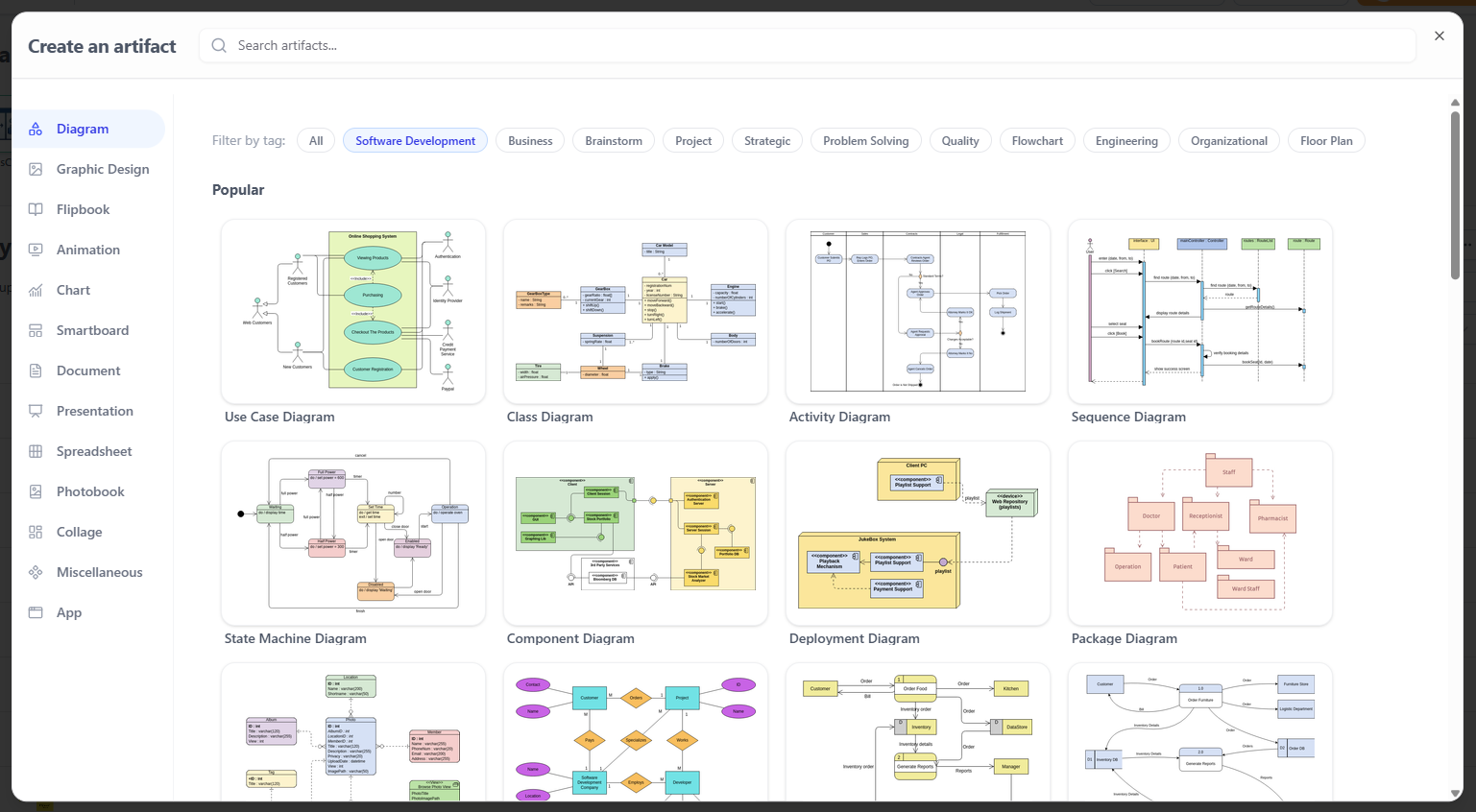This screenshot has width=1476, height=812.
Task: Switch to Smartboard category
Action: click(x=89, y=330)
